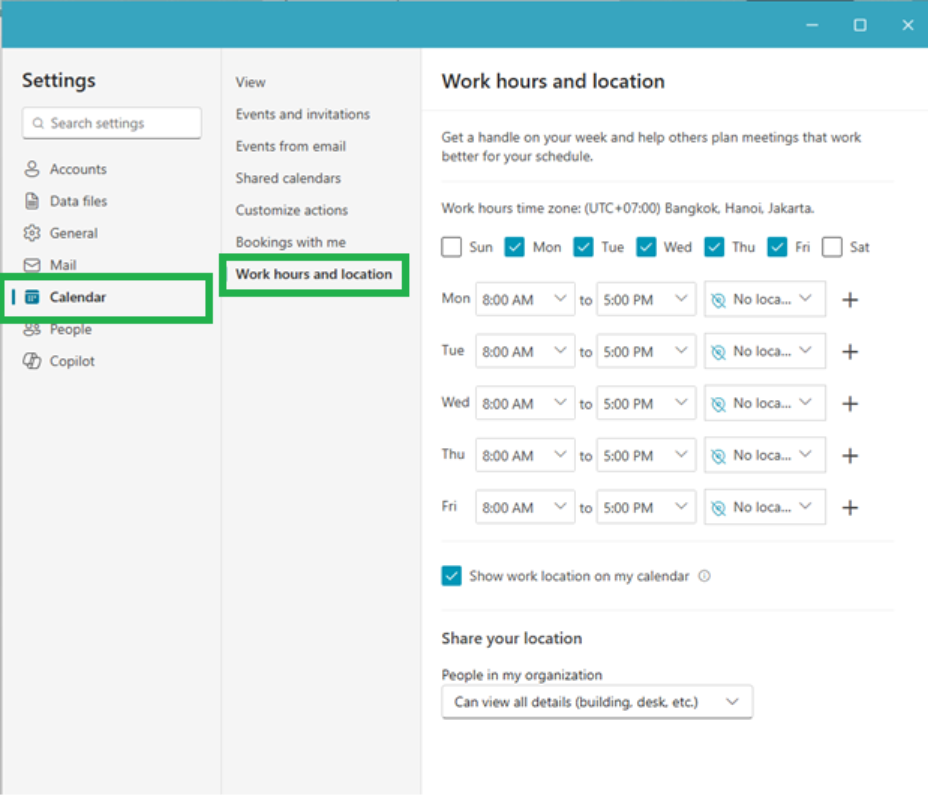
Task: Uncheck the Wed workday checkbox
Action: point(646,247)
